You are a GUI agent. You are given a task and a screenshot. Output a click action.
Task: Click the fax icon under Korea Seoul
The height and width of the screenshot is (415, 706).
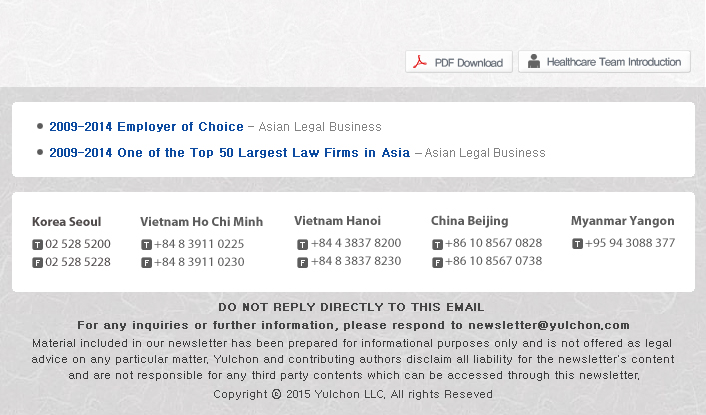37,262
